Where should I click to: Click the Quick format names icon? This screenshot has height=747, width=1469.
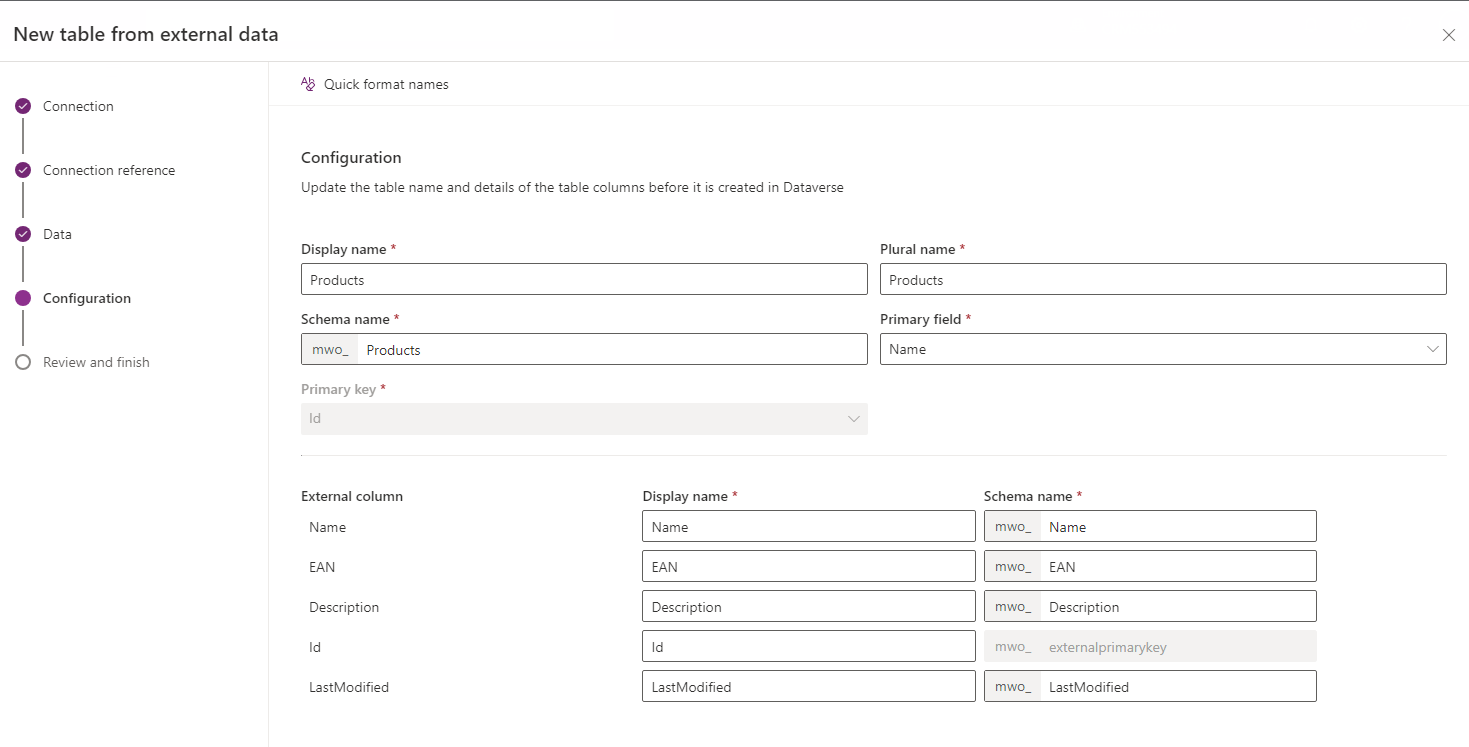[x=308, y=84]
